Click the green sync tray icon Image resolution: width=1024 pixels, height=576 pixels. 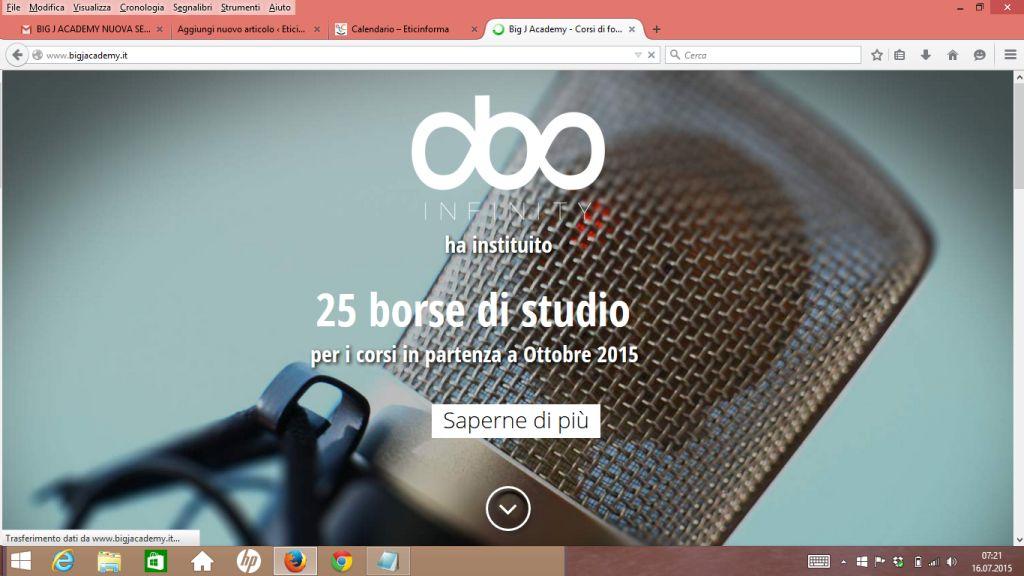pos(899,562)
